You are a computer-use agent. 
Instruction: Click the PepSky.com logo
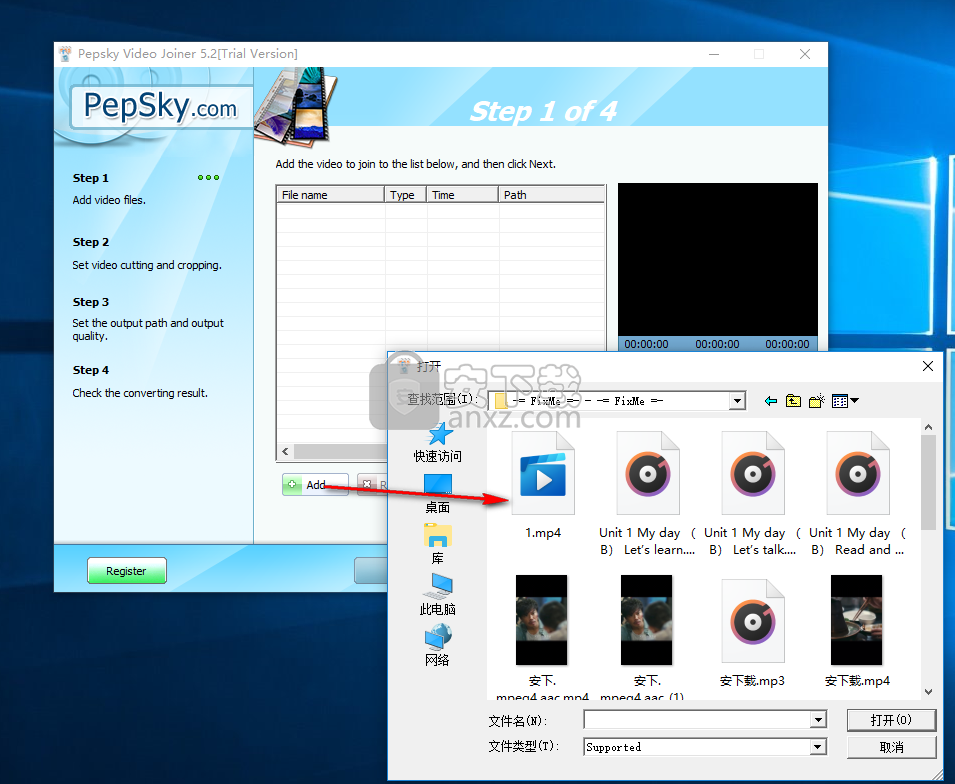pyautogui.click(x=161, y=107)
